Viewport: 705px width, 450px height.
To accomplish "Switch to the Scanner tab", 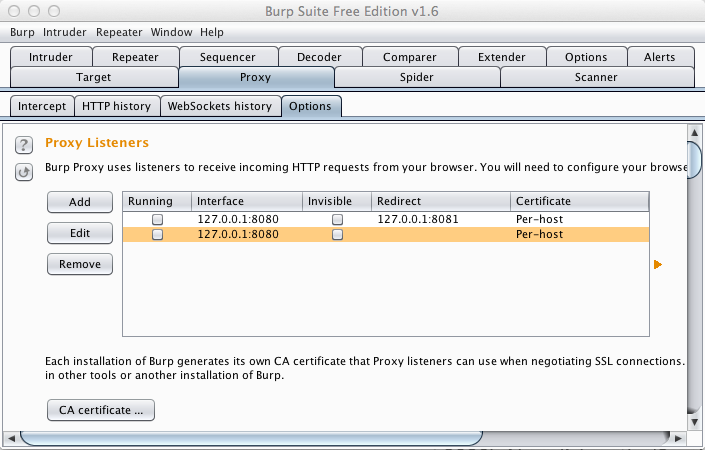I will (596, 77).
